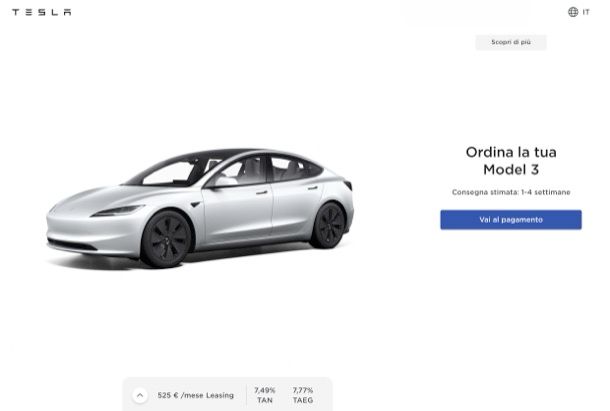Click the rear door handle of the car
Image resolution: width=610 pixels, height=411 pixels.
(x=313, y=188)
